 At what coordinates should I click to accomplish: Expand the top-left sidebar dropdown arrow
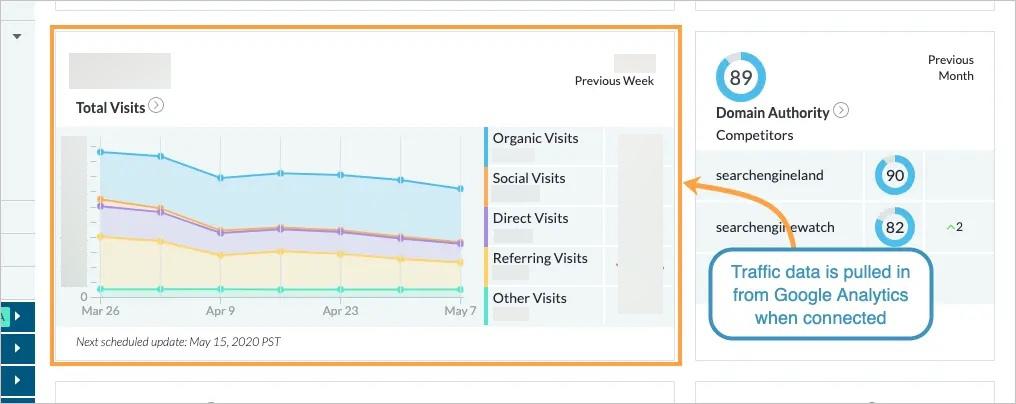pyautogui.click(x=17, y=36)
